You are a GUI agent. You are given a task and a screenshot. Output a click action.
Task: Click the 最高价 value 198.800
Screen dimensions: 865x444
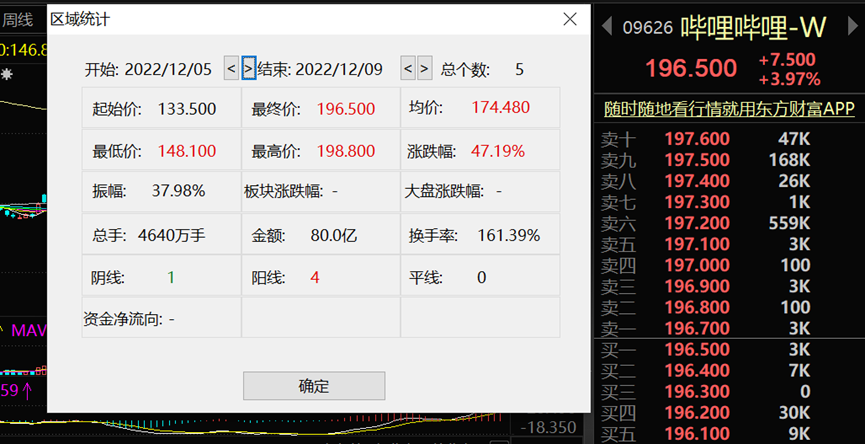(346, 151)
